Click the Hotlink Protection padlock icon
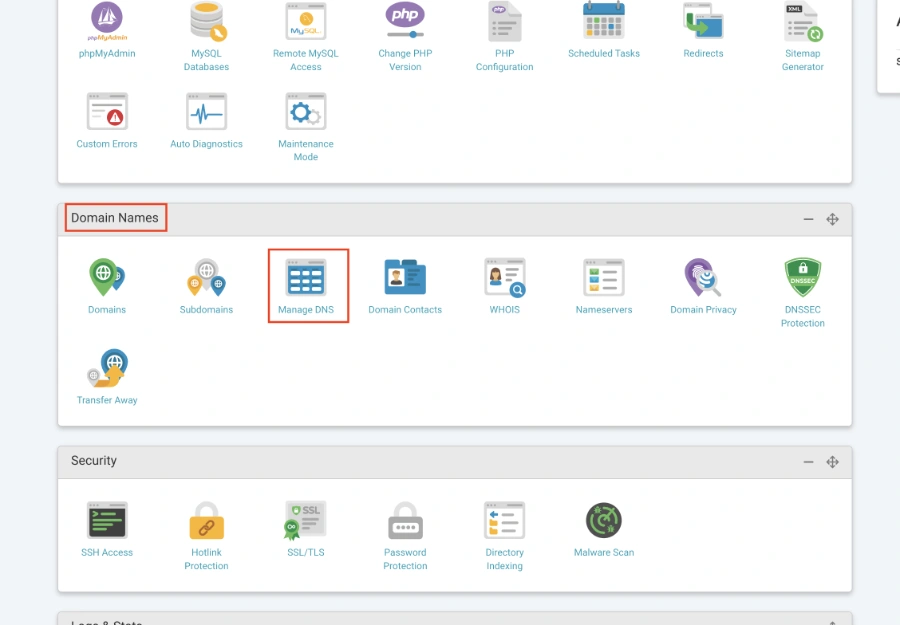The image size is (900, 625). point(207,521)
